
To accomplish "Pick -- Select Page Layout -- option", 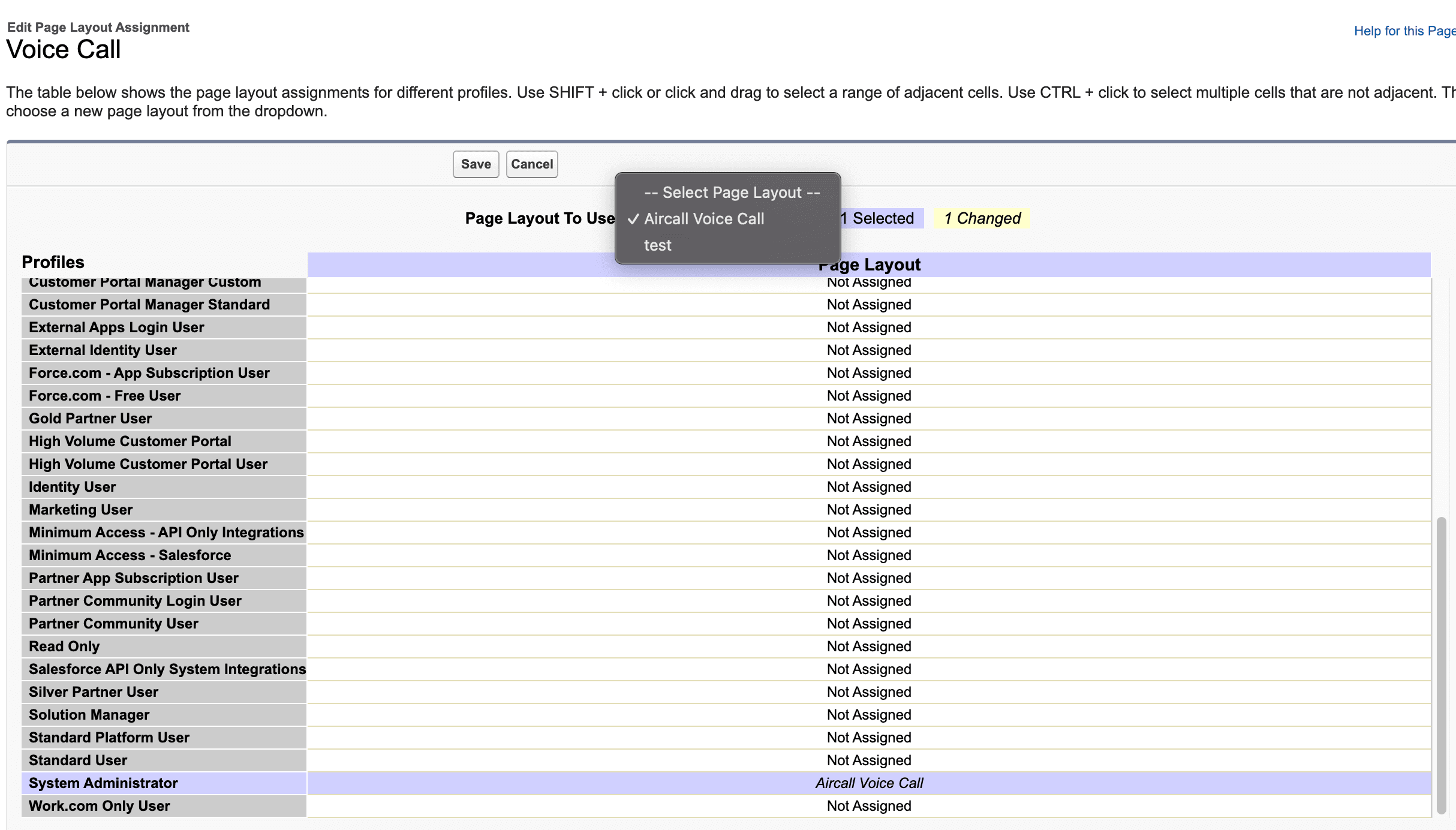I will point(731,192).
